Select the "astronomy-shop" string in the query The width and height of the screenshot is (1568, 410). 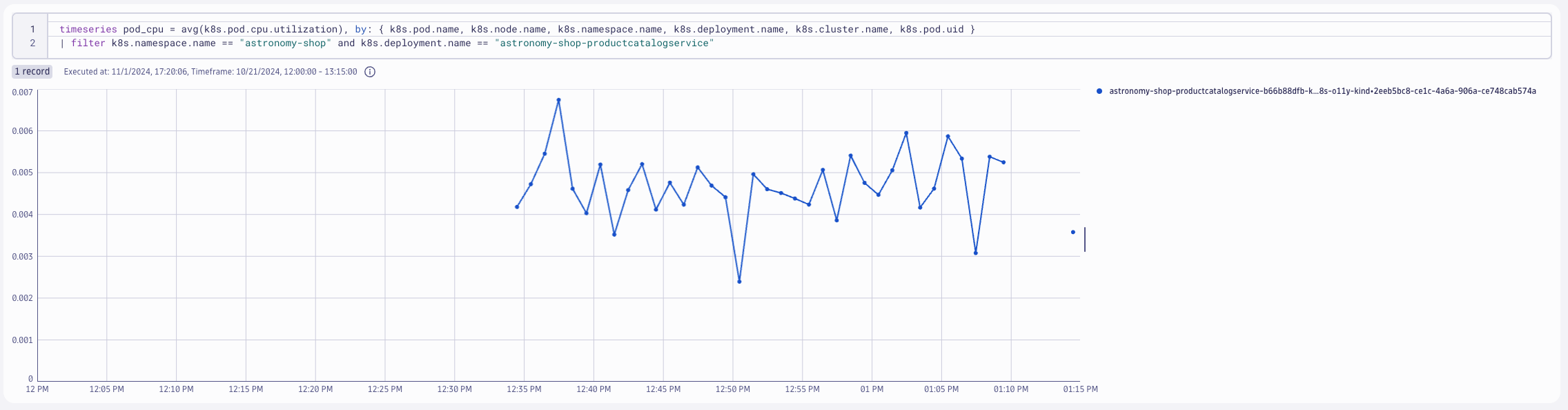coord(286,43)
